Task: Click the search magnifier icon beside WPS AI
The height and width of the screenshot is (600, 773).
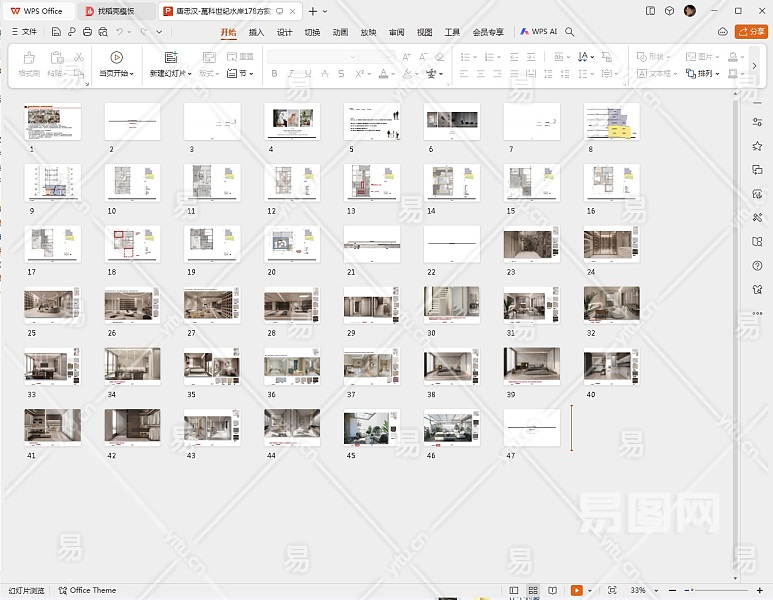Action: point(570,32)
